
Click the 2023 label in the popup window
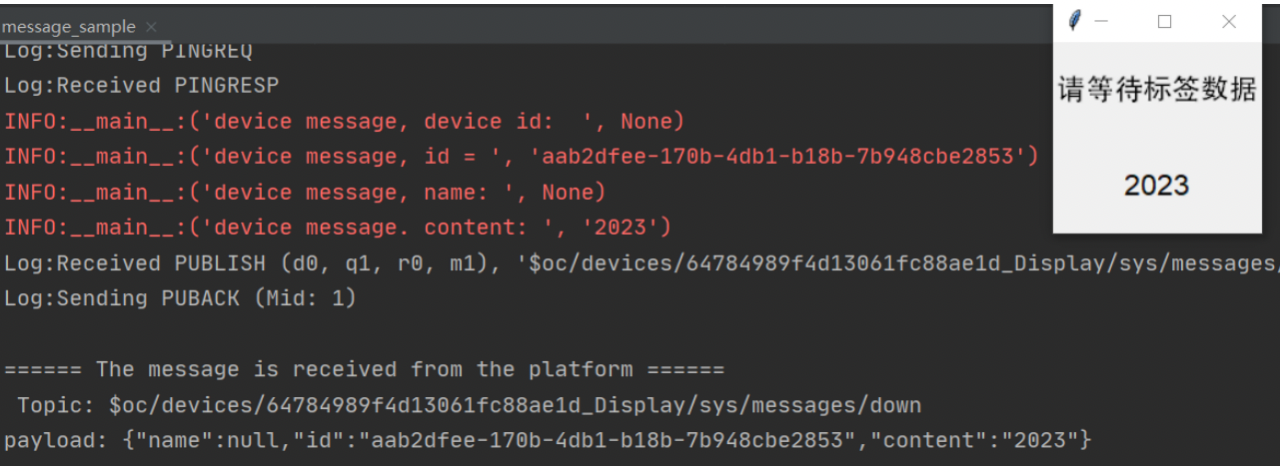[1156, 185]
